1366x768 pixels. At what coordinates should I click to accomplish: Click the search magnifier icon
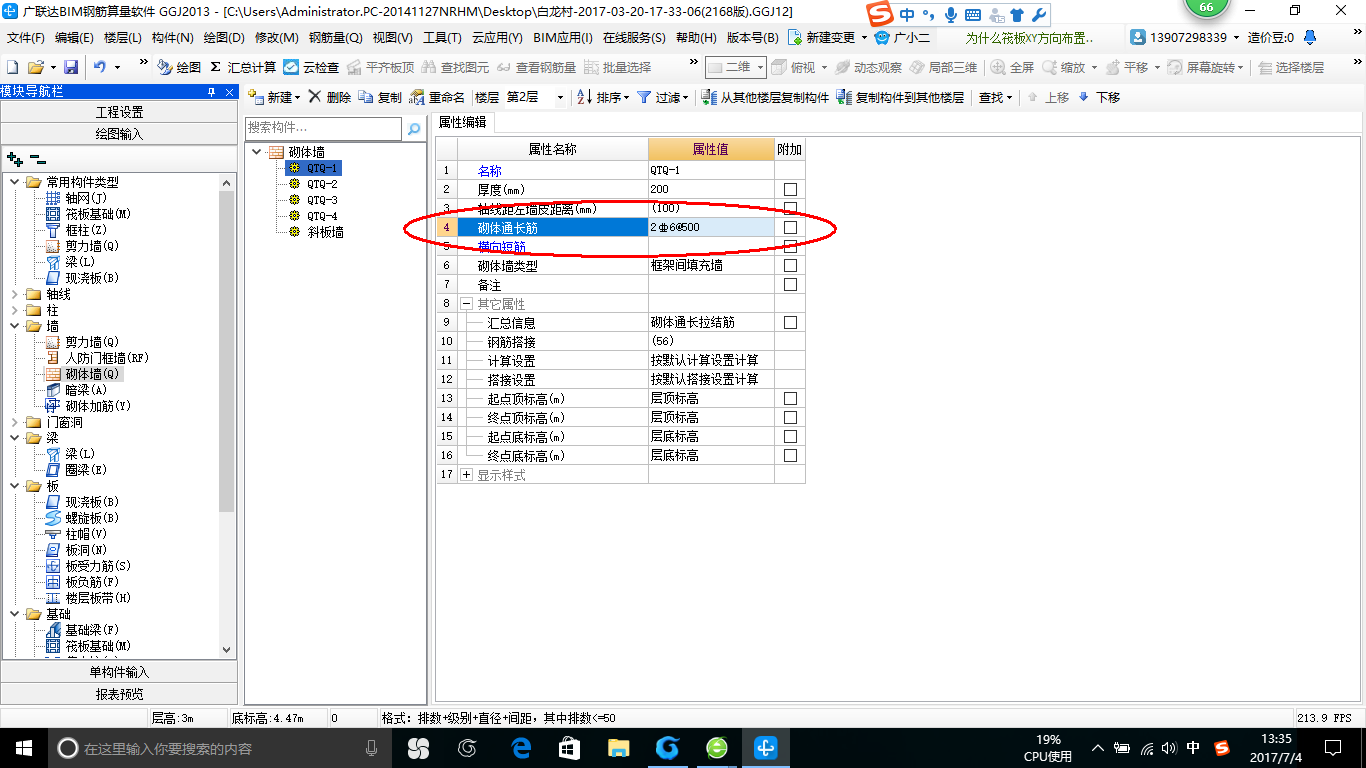(x=414, y=129)
